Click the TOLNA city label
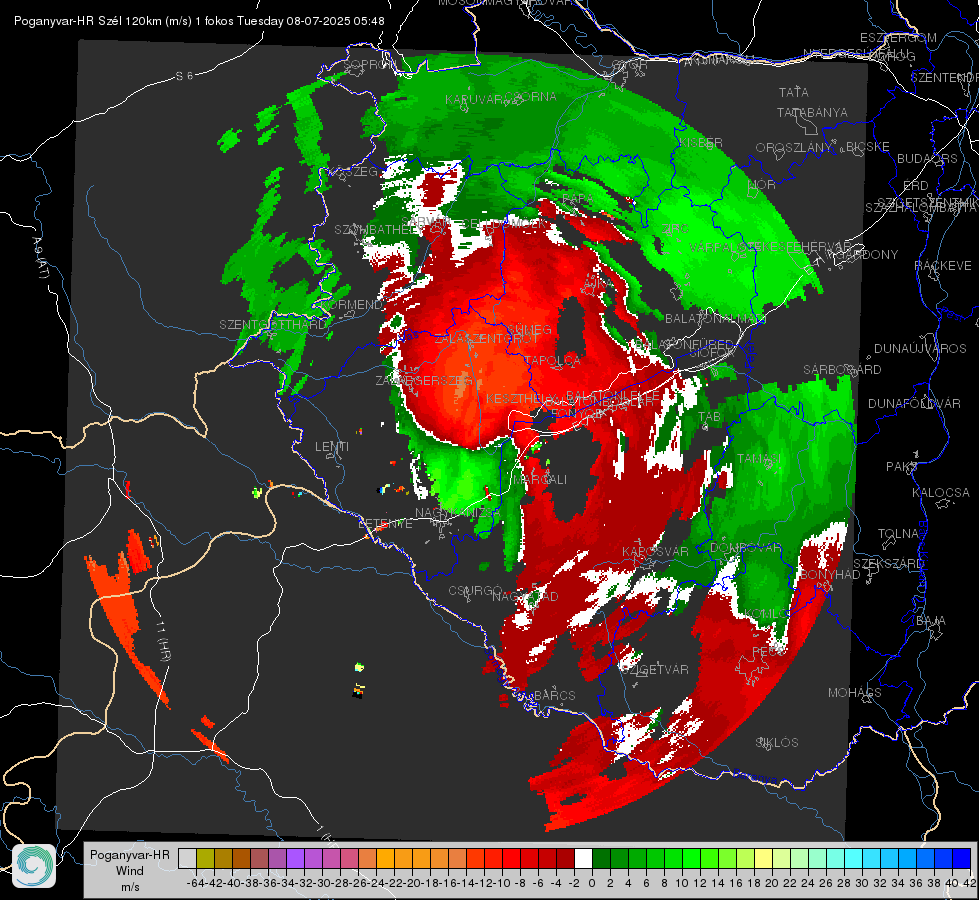This screenshot has width=979, height=900. point(898,534)
